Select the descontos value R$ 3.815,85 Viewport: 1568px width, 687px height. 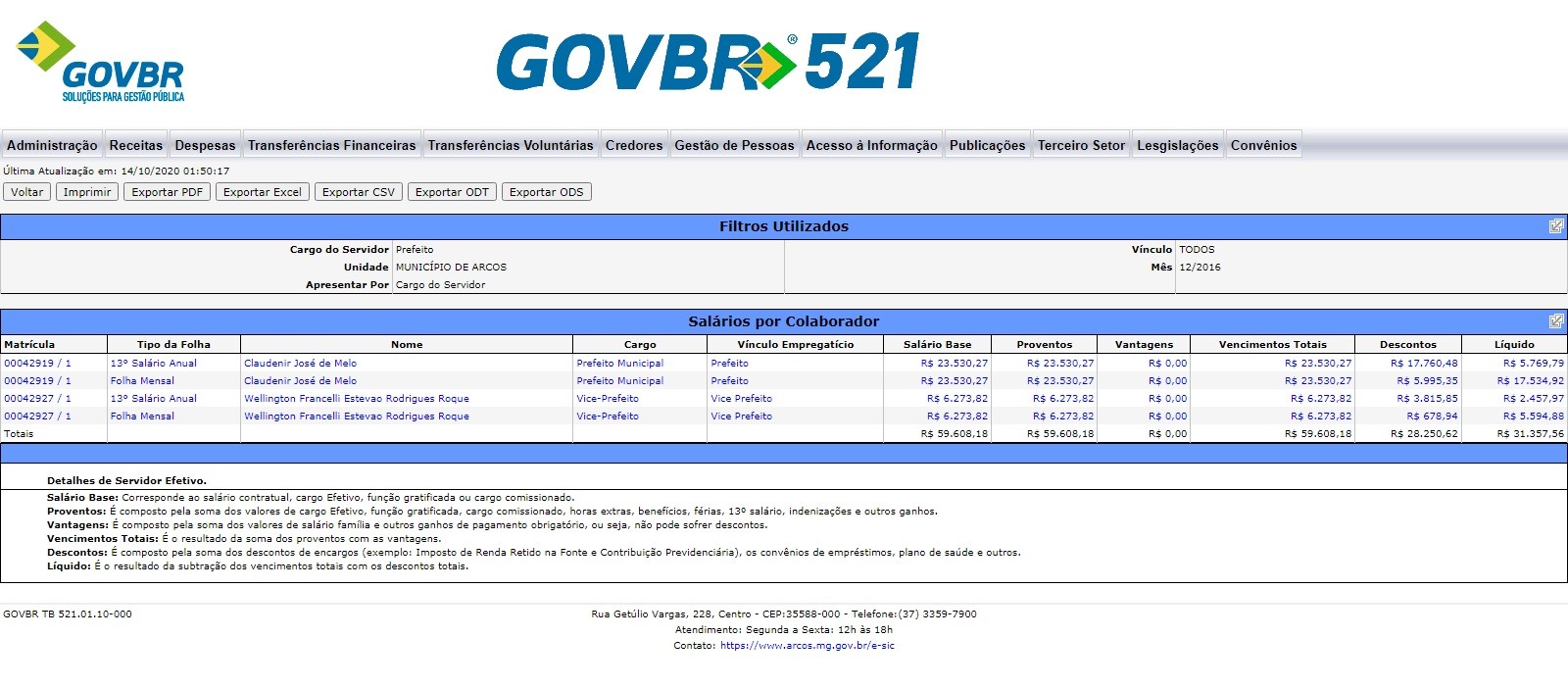(1428, 399)
